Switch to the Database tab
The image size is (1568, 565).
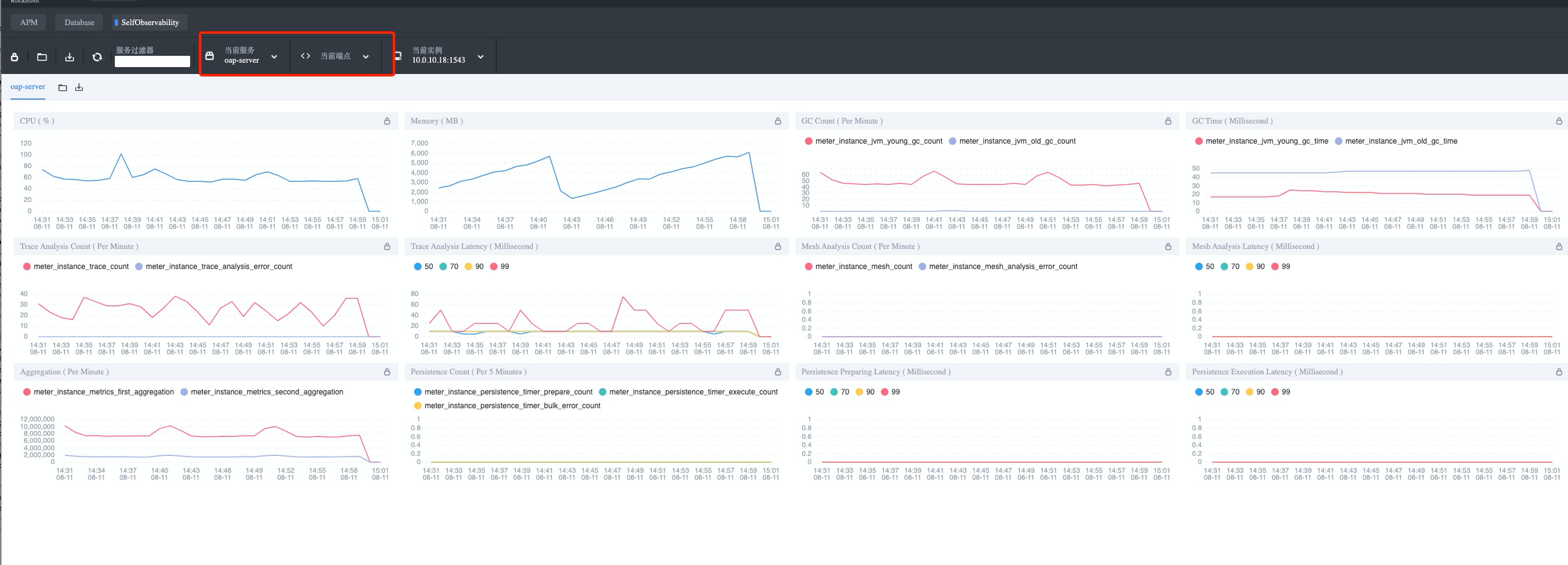[80, 23]
